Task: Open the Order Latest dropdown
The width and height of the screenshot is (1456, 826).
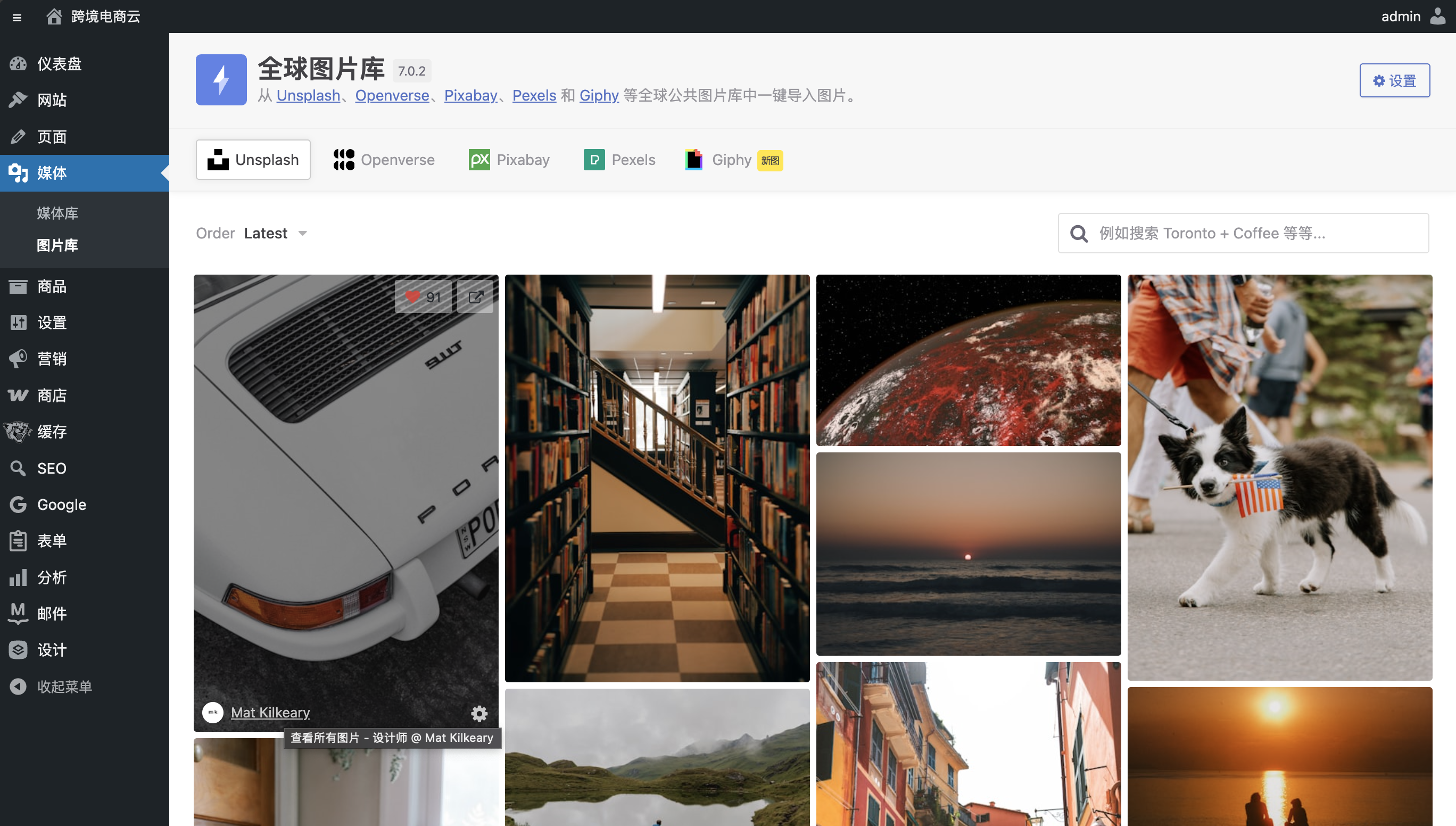Action: click(x=252, y=233)
